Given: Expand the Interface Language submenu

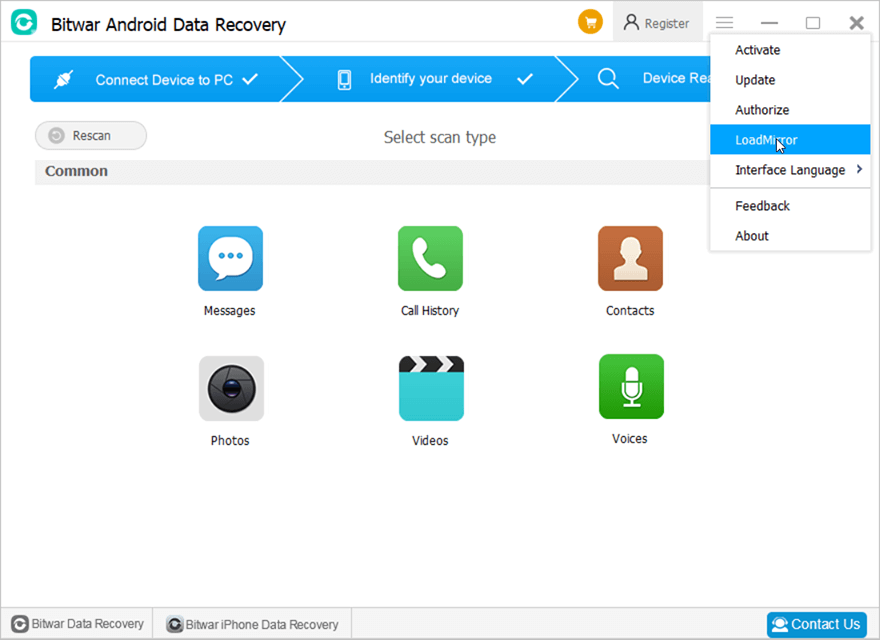Looking at the screenshot, I should (790, 170).
